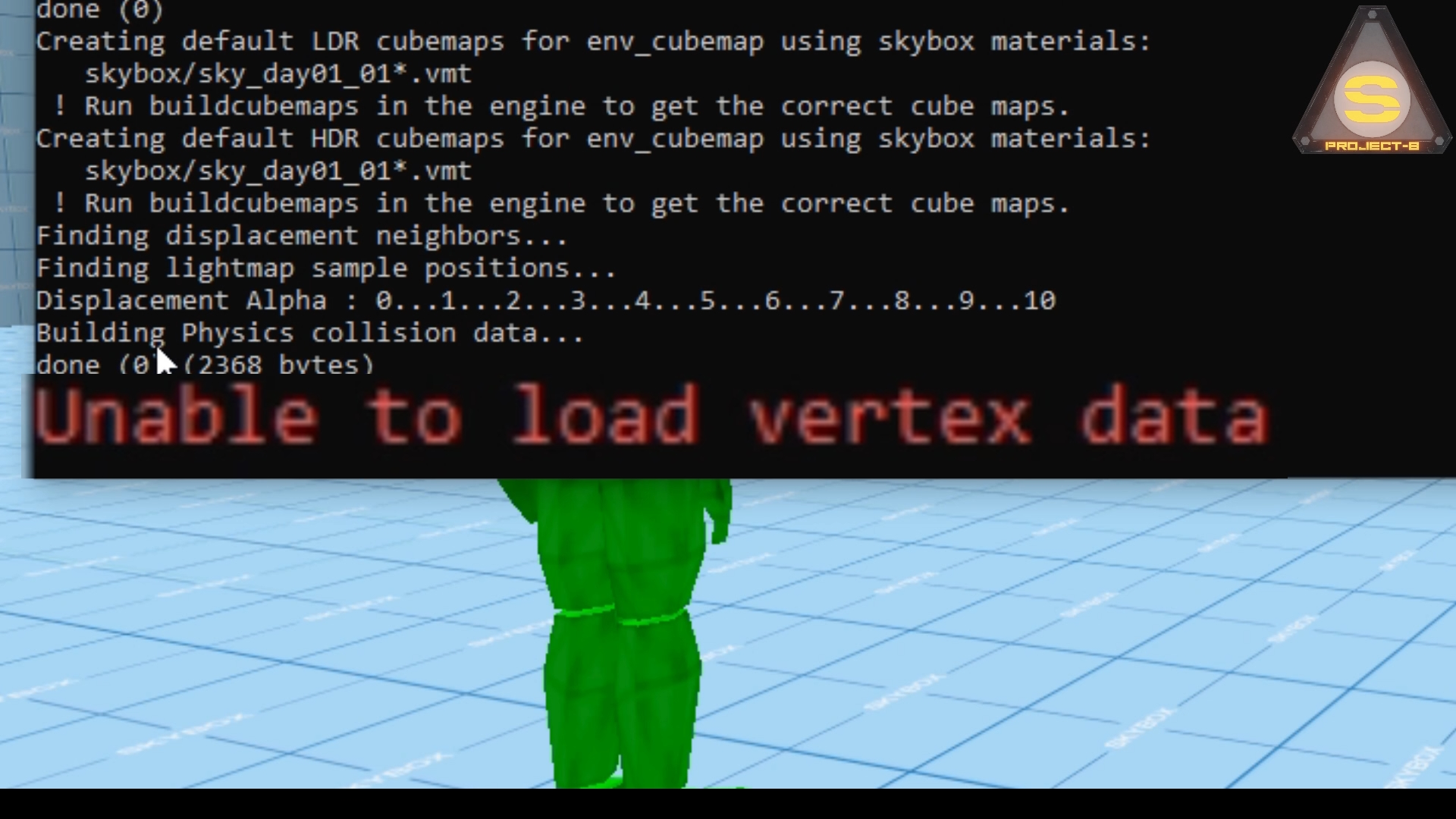The width and height of the screenshot is (1456, 819).
Task: Toggle the LDR cubemap creation setting
Action: (595, 42)
